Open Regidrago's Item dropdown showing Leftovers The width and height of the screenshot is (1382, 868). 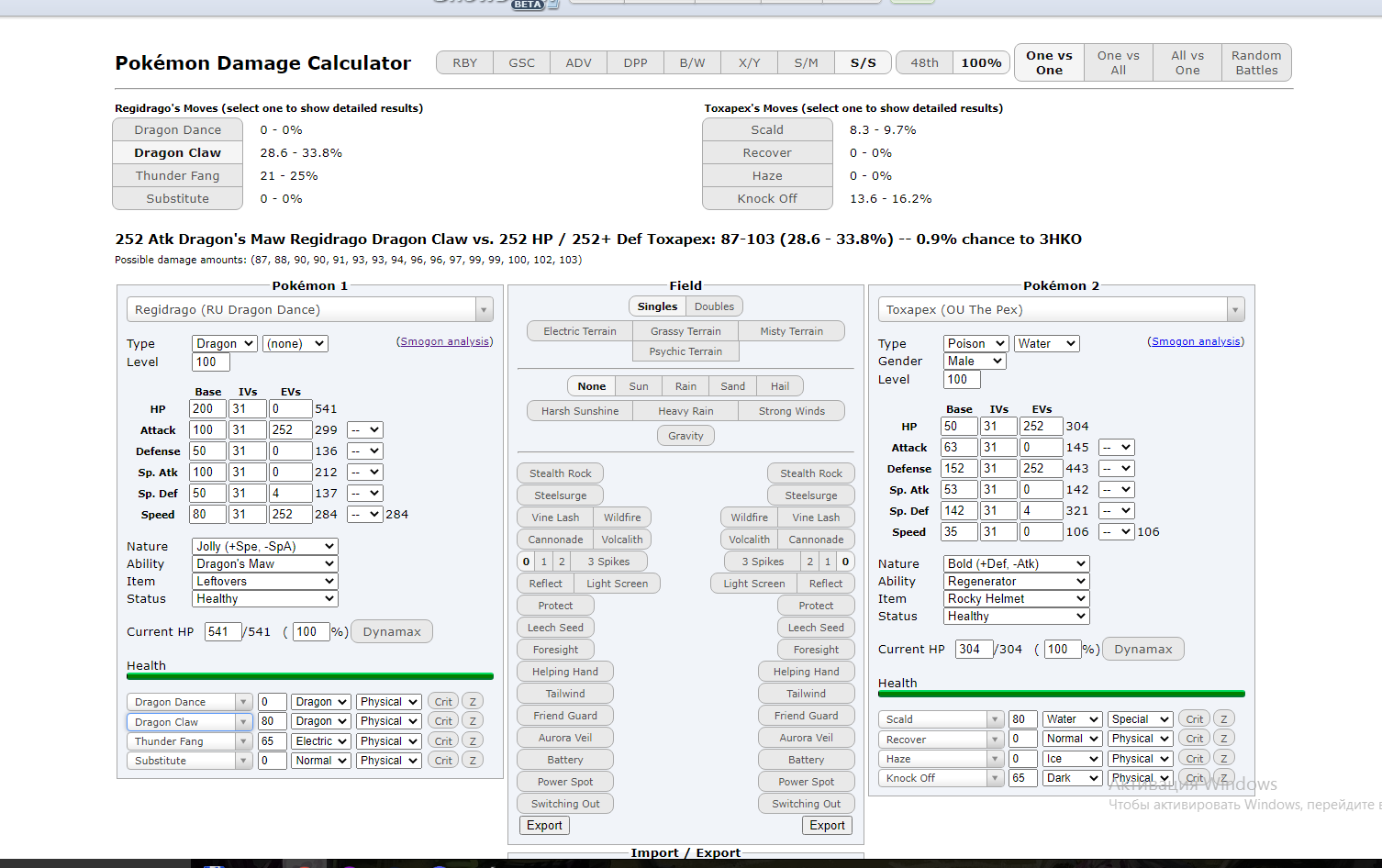pos(264,581)
